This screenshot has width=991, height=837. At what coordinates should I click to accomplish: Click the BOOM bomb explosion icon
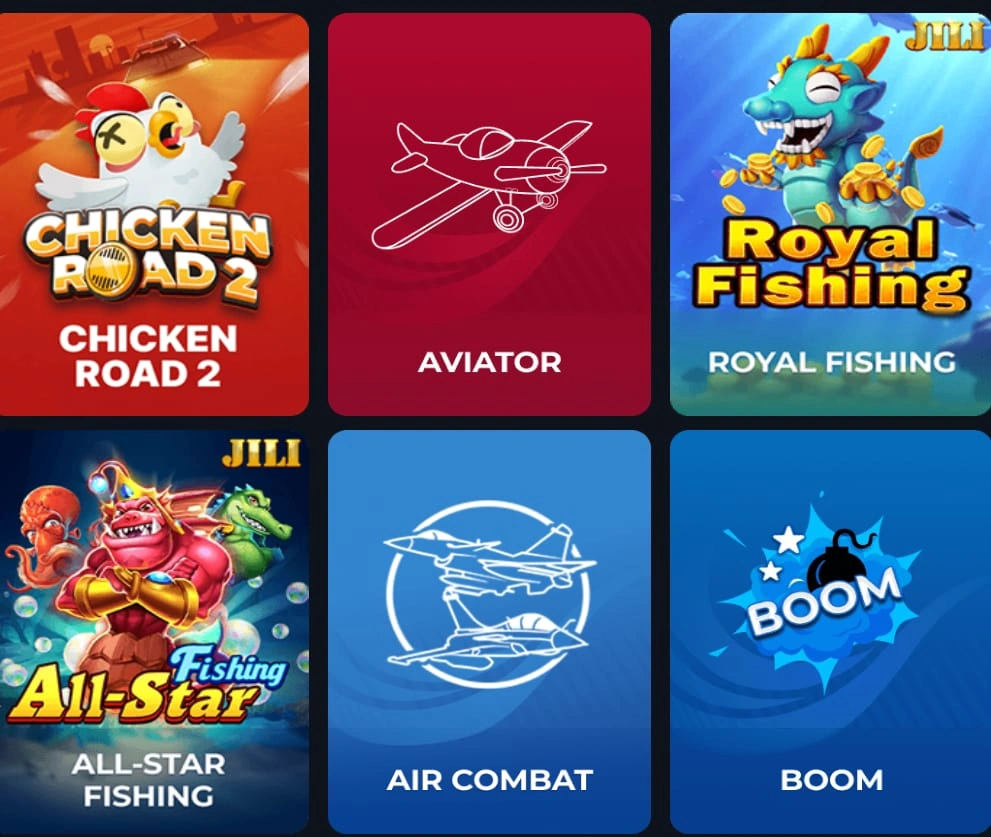tap(820, 590)
